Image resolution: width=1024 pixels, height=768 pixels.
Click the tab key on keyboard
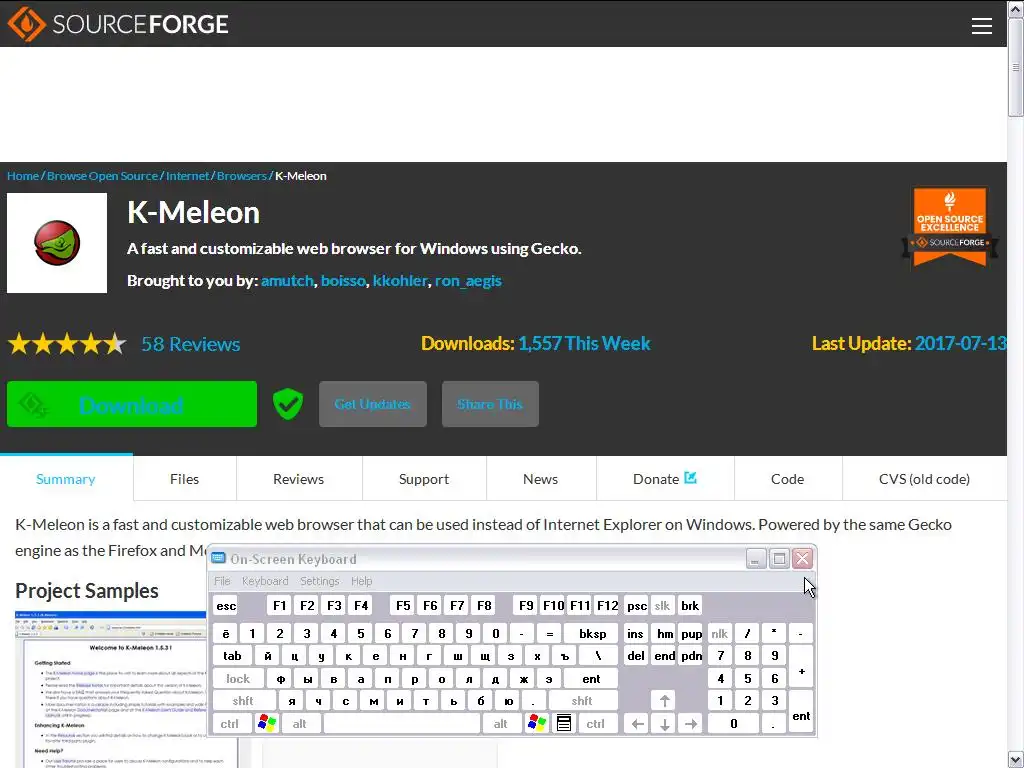pos(232,656)
